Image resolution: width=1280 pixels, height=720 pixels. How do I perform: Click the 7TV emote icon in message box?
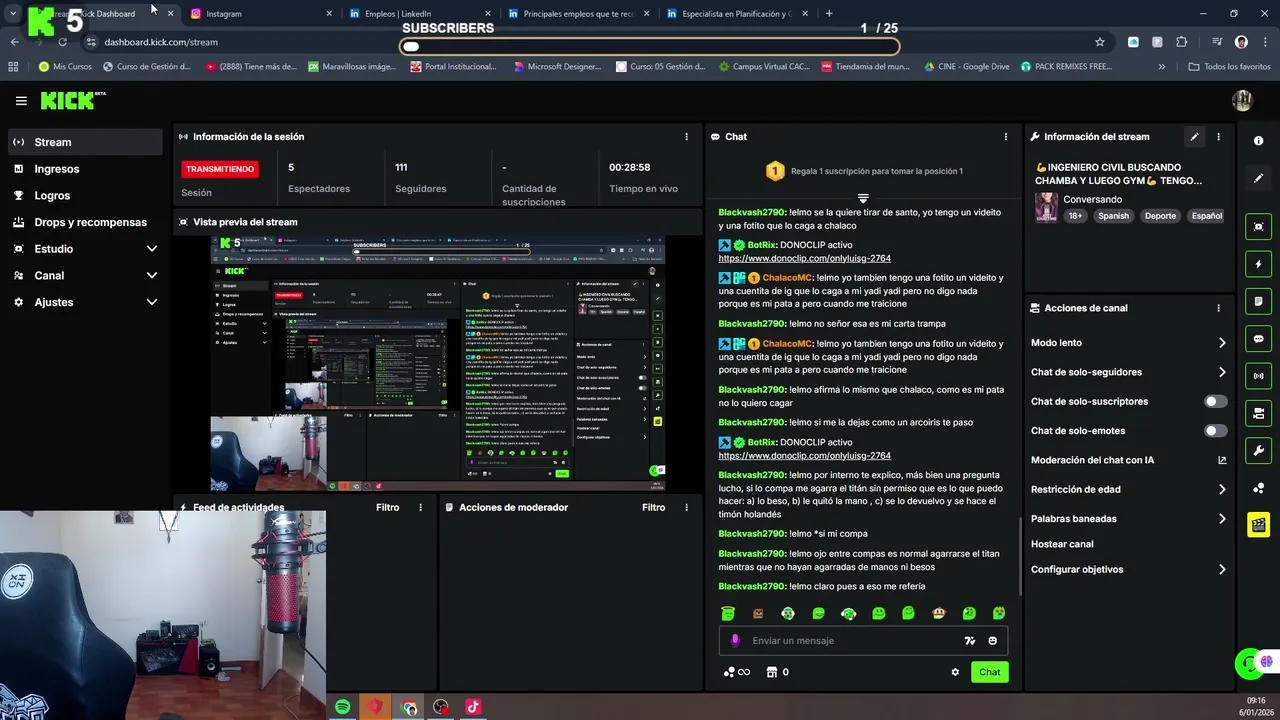click(x=969, y=641)
